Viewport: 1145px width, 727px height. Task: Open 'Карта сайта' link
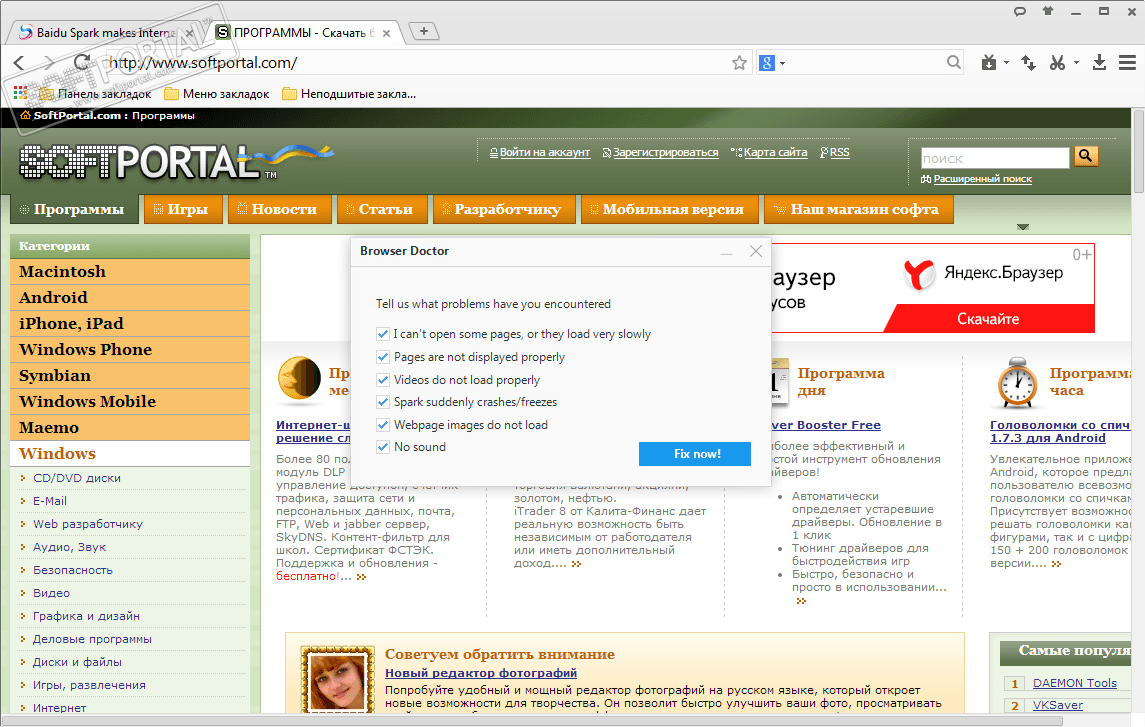pos(776,153)
